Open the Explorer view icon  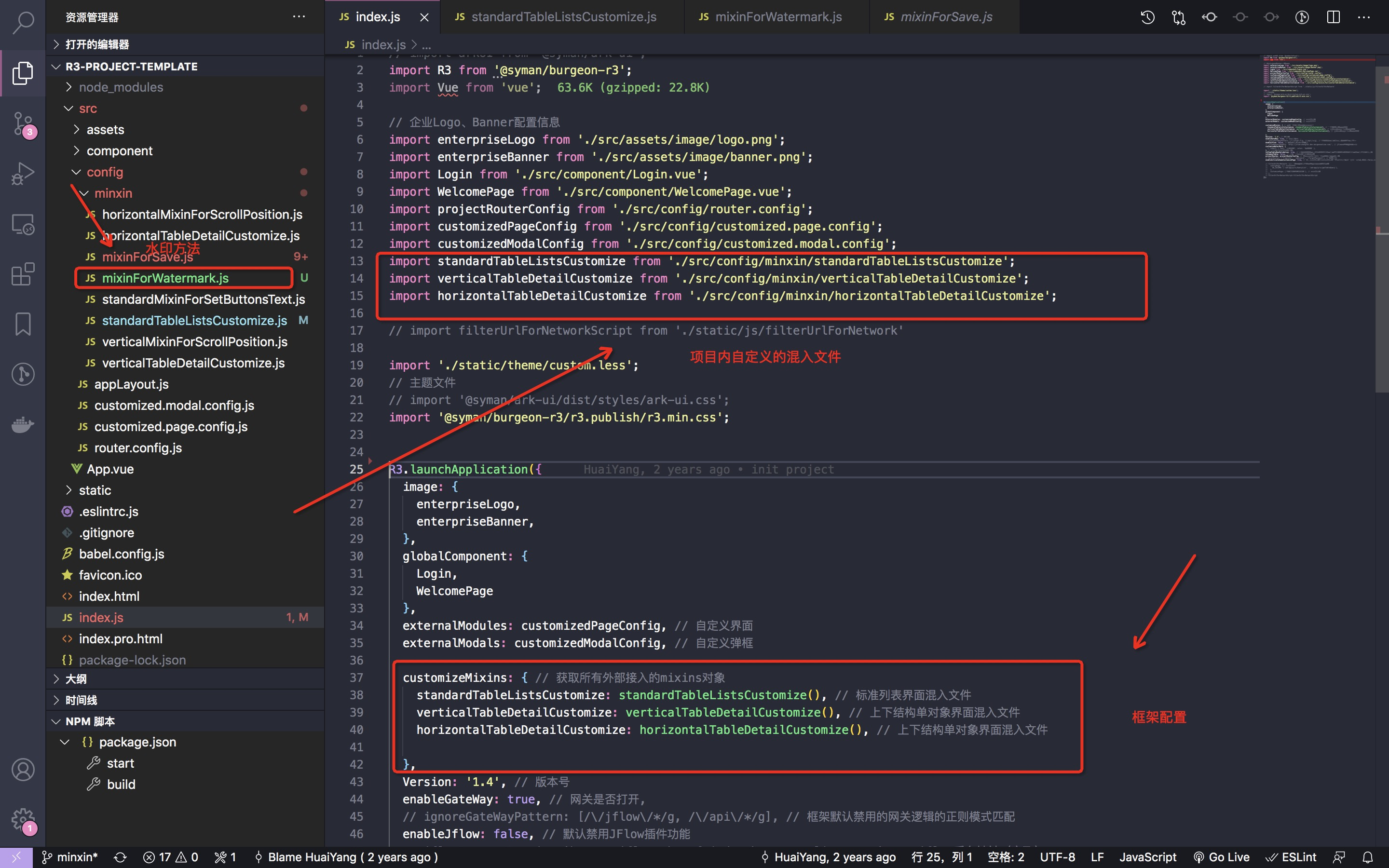click(23, 73)
